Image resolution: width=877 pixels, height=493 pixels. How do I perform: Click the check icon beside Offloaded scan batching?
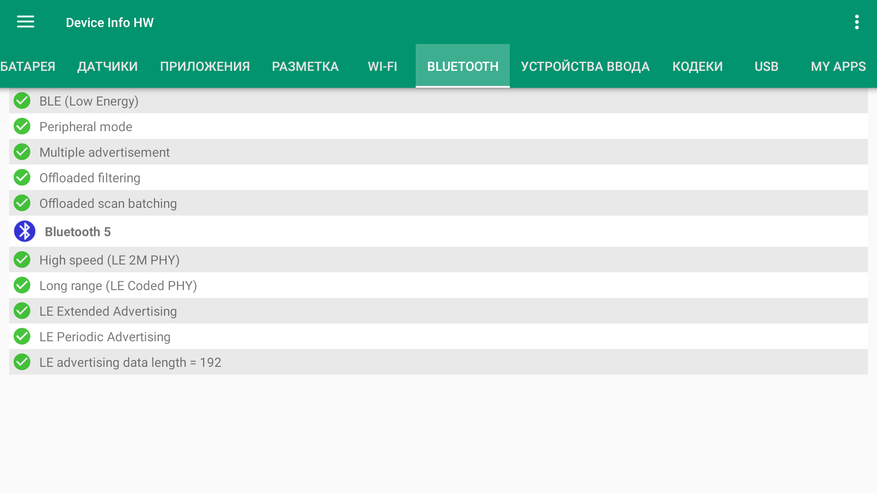[22, 203]
